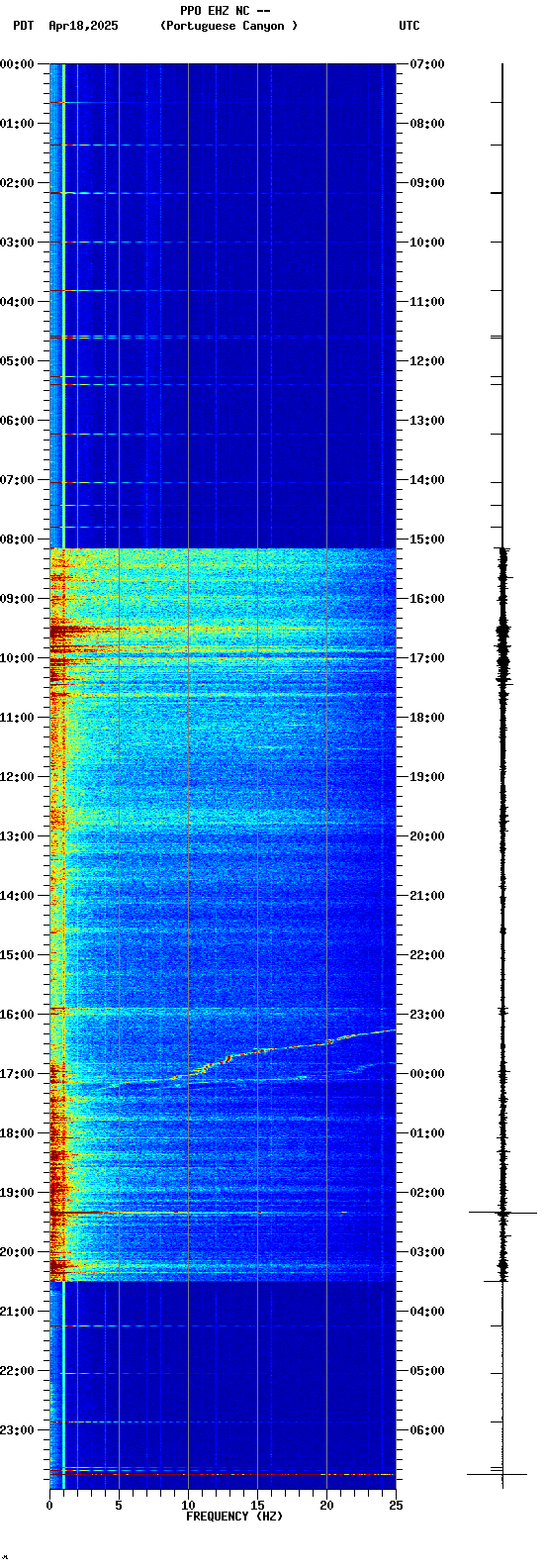Click the frequency axis label '20'
546x1568 pixels.
coord(326,1506)
